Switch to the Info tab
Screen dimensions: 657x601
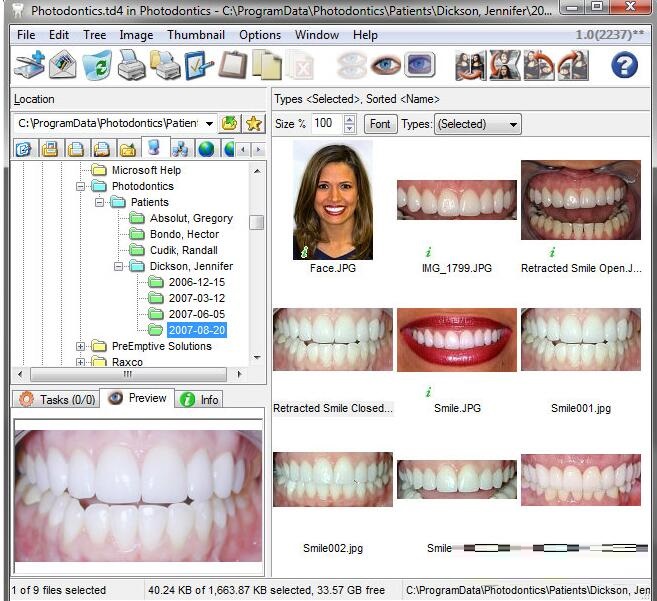pyautogui.click(x=199, y=399)
